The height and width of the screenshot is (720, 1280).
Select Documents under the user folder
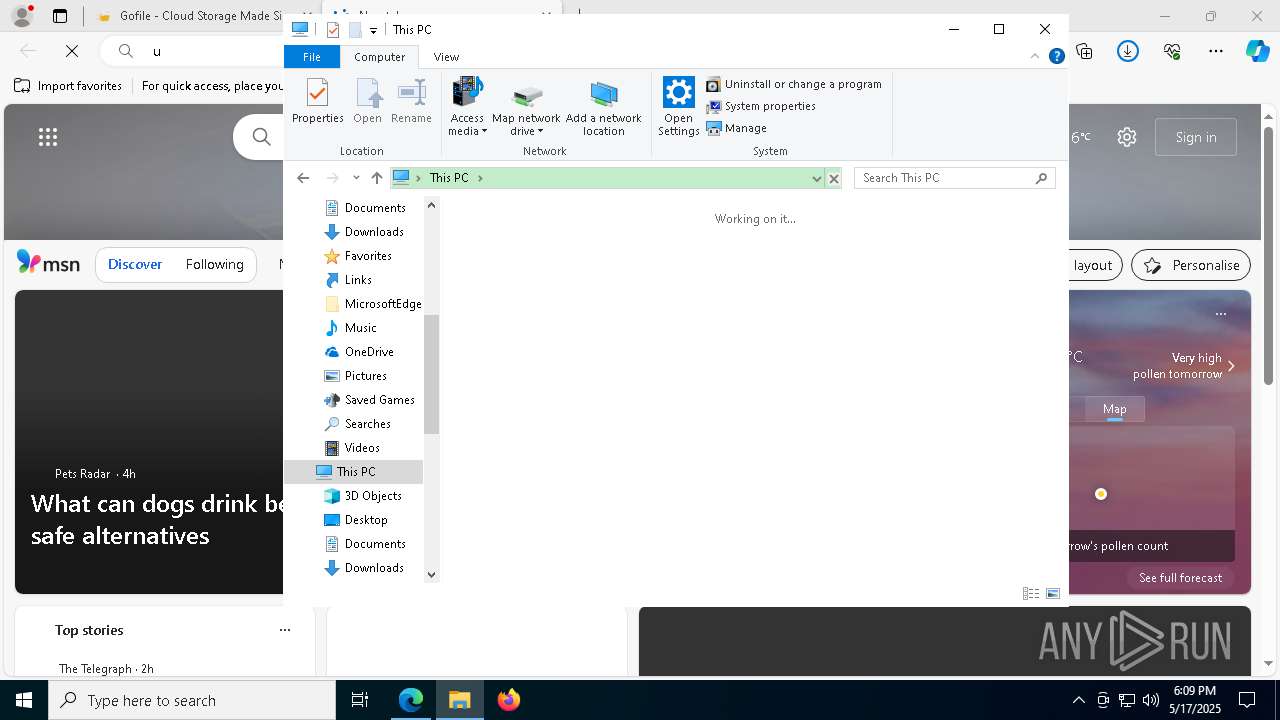click(375, 208)
